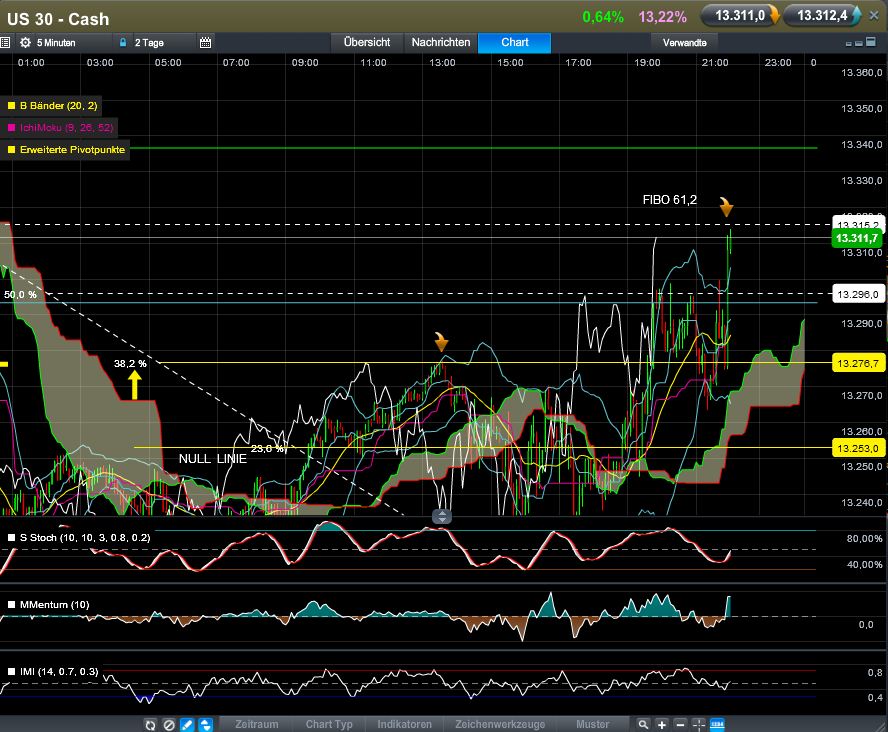This screenshot has width=888, height=732.
Task: Zoom in with the plus icon
Action: click(x=662, y=724)
